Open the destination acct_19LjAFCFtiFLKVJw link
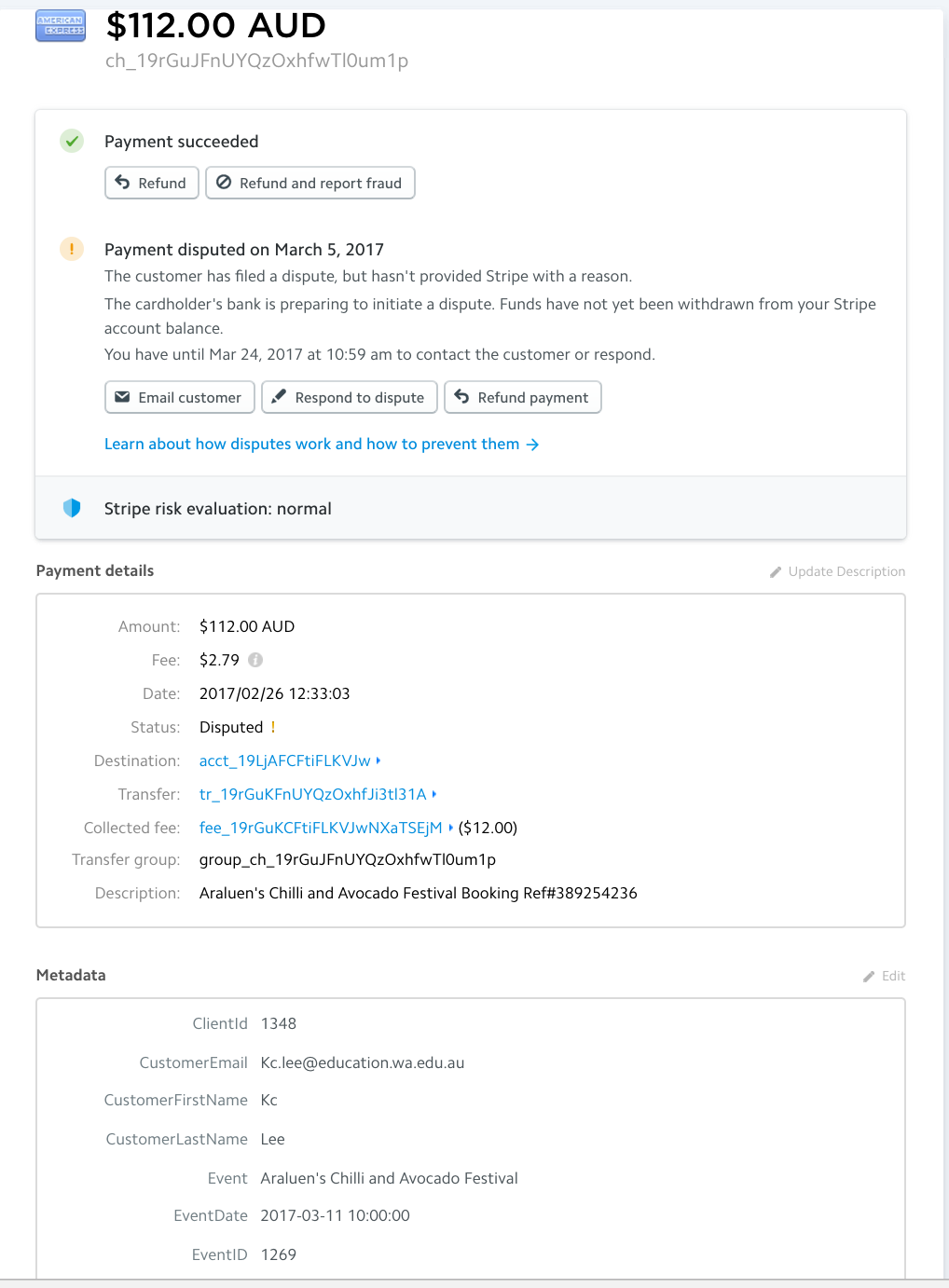949x1288 pixels. (284, 760)
